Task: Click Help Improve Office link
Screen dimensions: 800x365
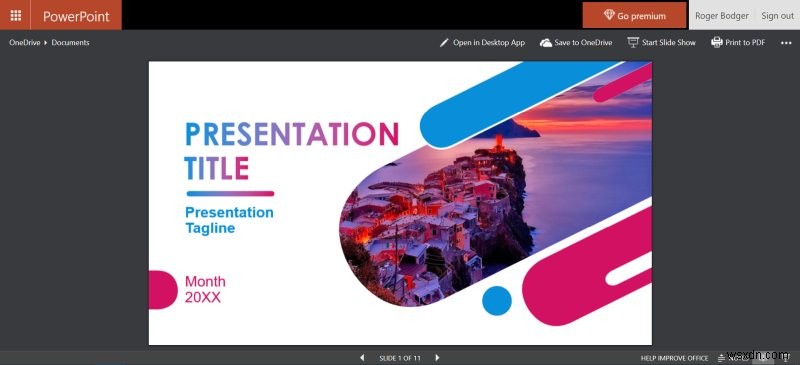Action: click(x=674, y=358)
